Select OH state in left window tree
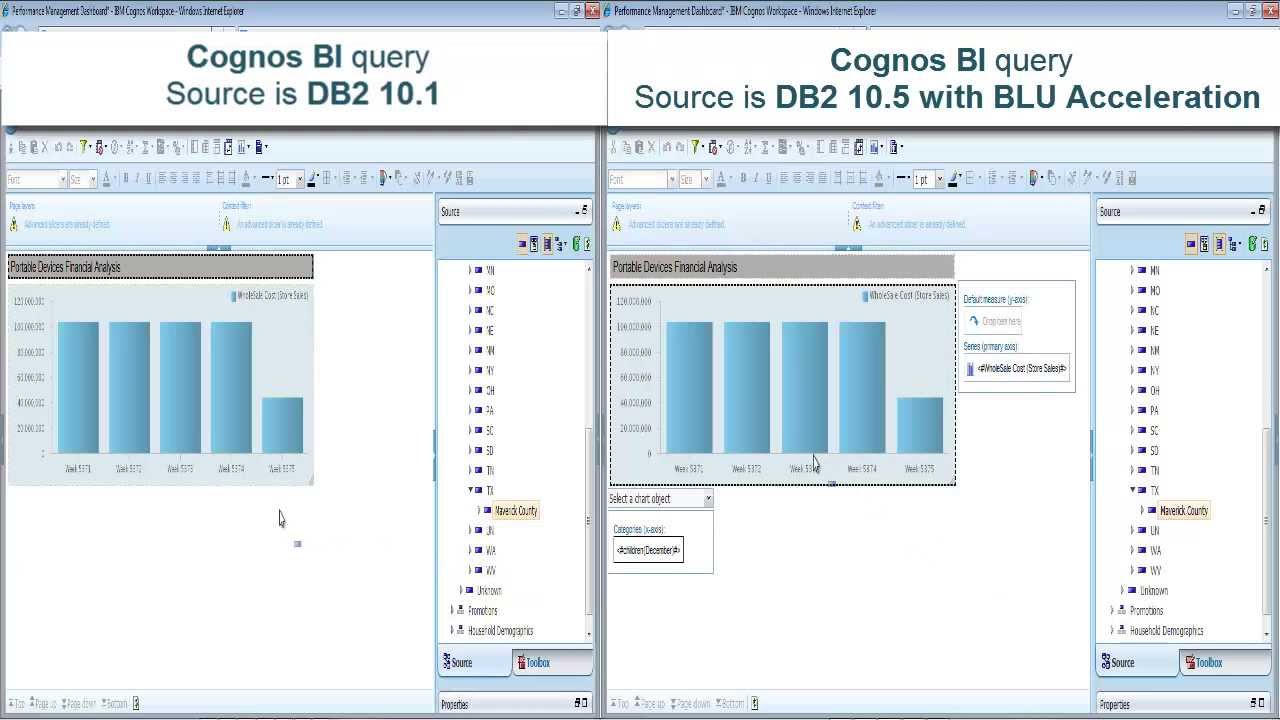The image size is (1280, 720). point(490,390)
